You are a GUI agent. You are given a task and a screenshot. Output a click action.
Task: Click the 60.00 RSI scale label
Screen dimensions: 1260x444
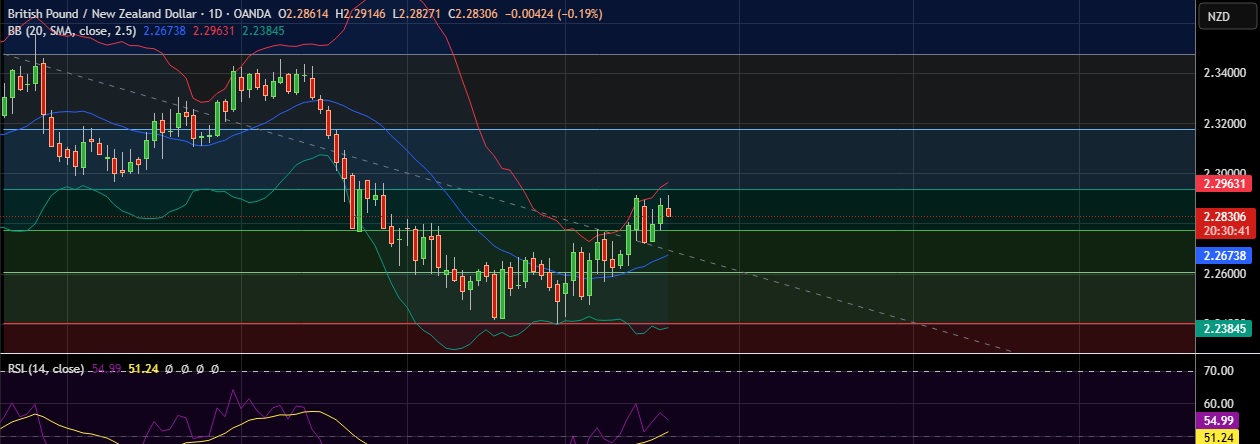coord(1220,403)
